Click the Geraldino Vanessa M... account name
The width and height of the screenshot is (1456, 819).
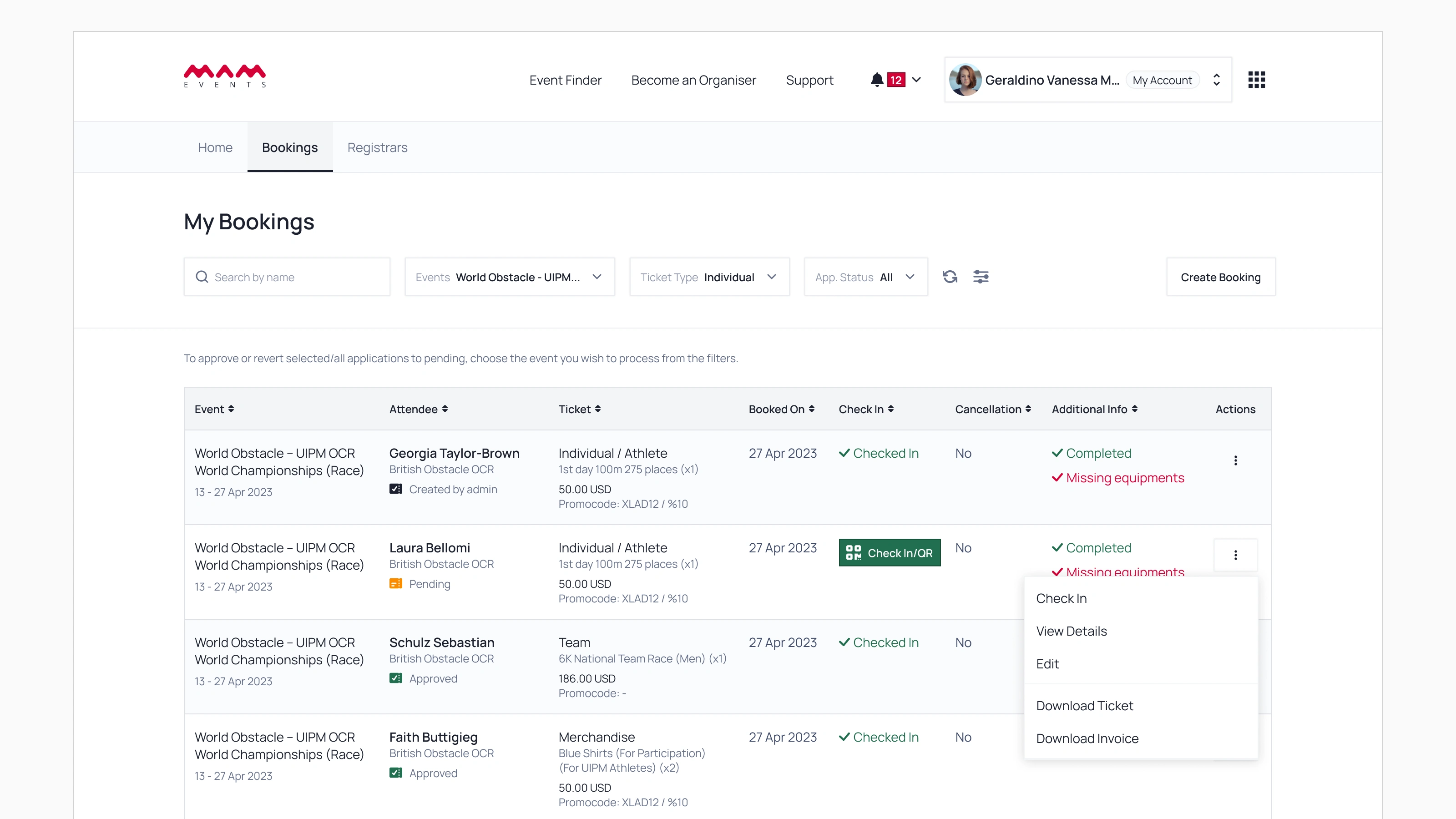point(1052,80)
